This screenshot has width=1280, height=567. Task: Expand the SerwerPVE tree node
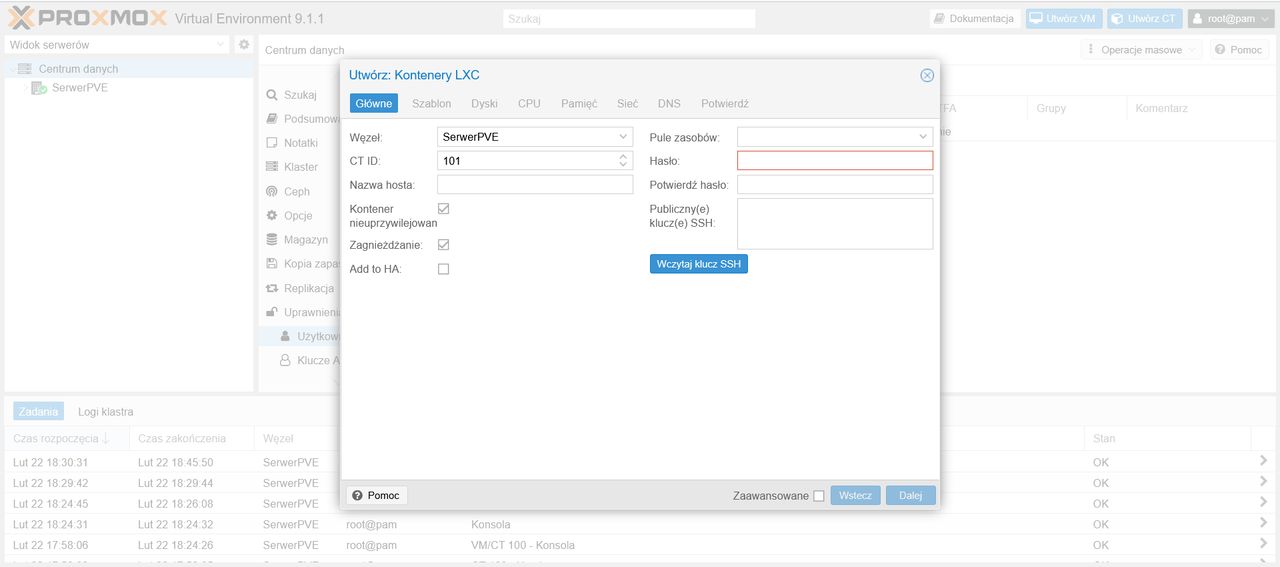[x=24, y=88]
